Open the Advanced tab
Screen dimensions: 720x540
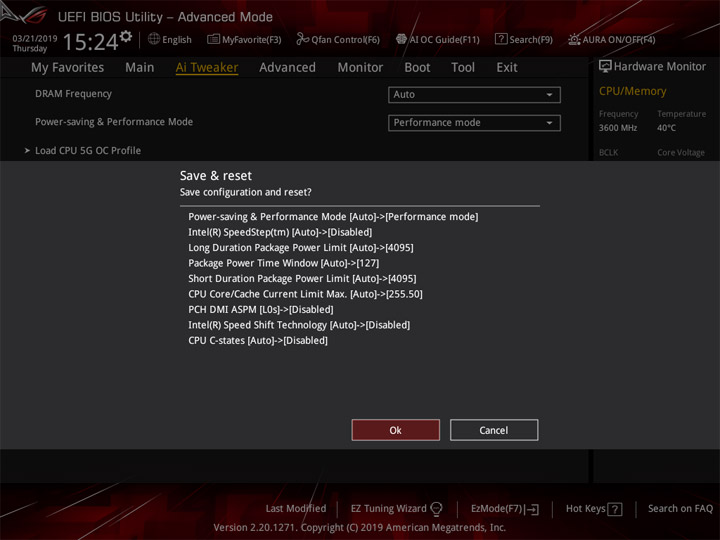(x=287, y=68)
